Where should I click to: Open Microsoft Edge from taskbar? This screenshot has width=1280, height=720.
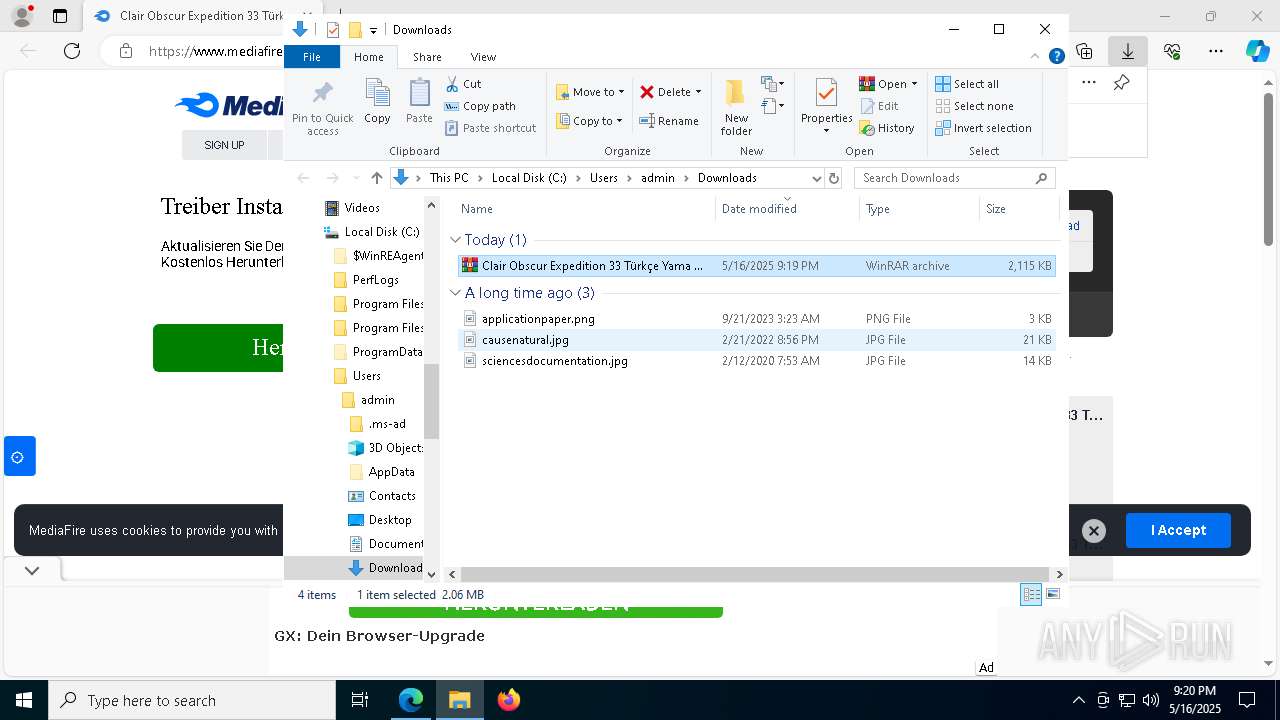coord(411,700)
